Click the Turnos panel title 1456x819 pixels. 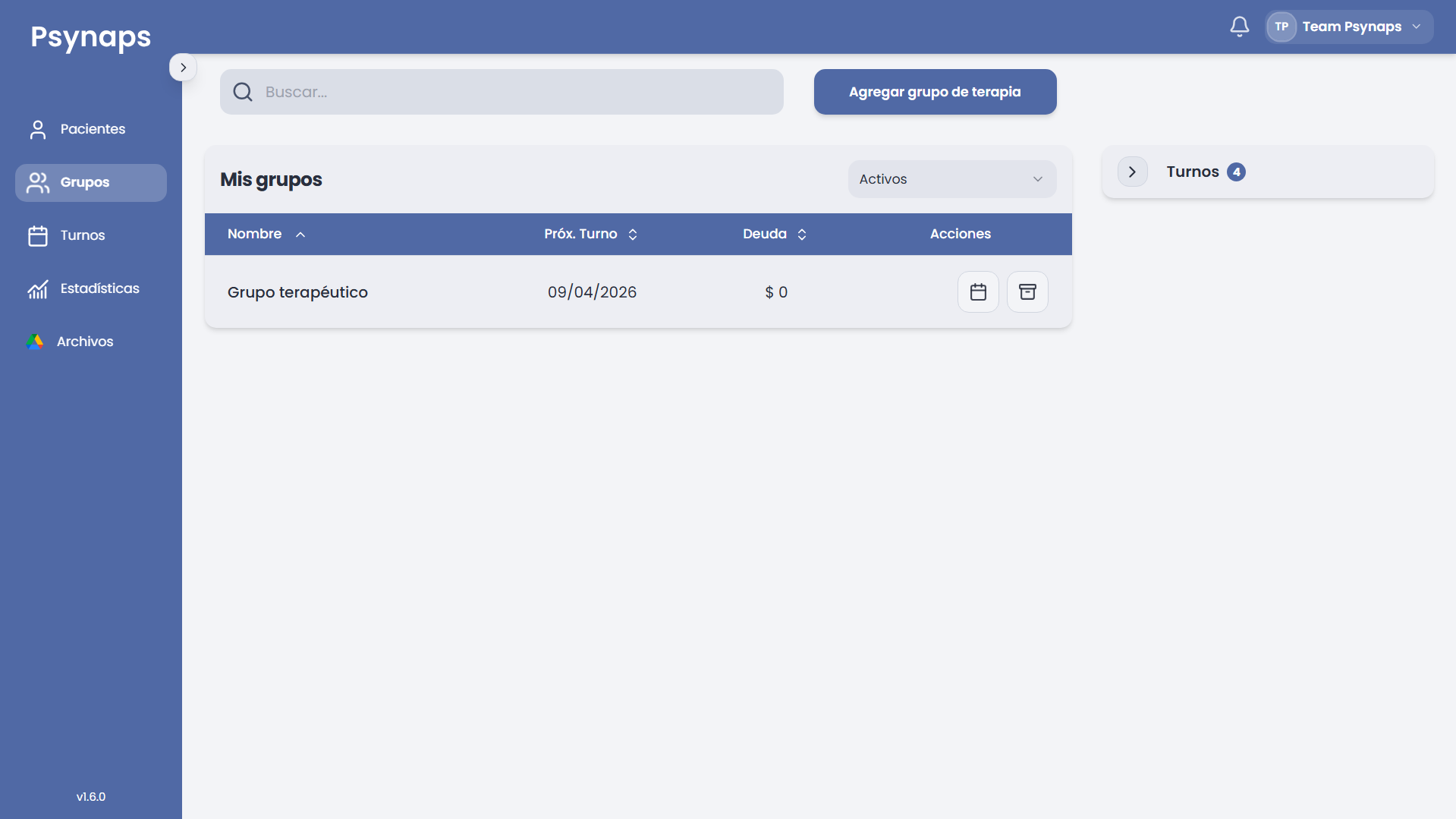pos(1193,172)
